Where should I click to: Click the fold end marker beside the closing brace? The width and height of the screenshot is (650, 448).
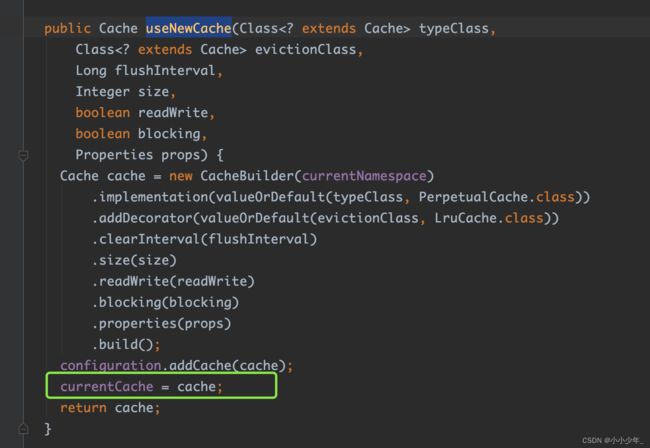pyautogui.click(x=23, y=429)
